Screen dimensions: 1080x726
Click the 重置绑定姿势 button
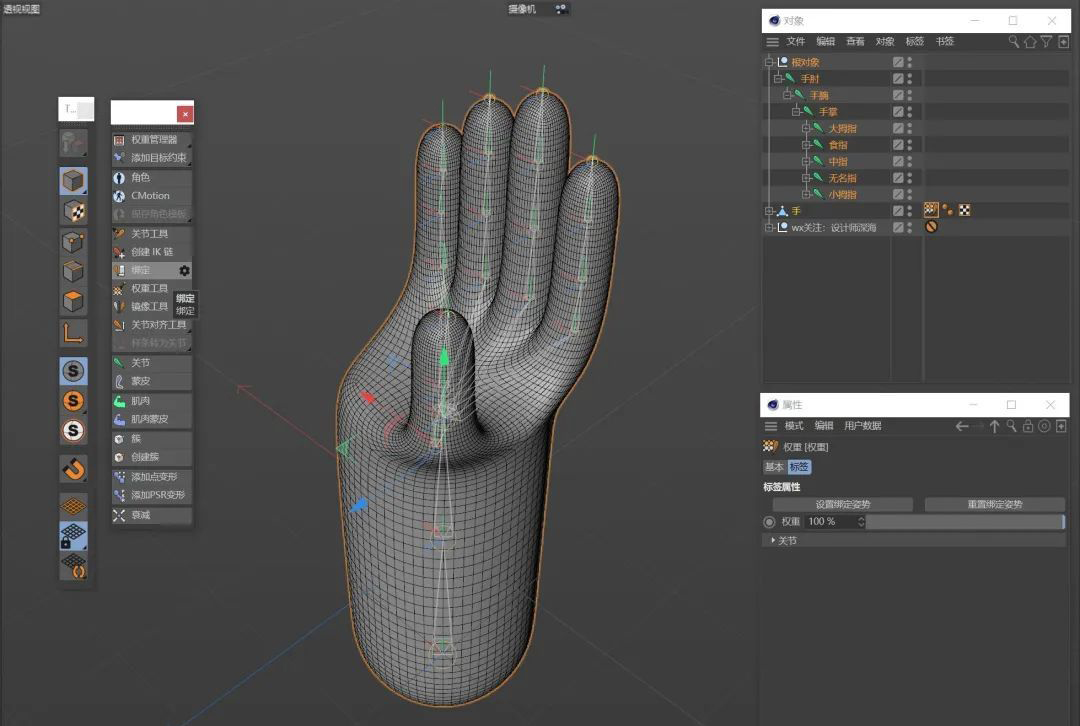tap(994, 505)
